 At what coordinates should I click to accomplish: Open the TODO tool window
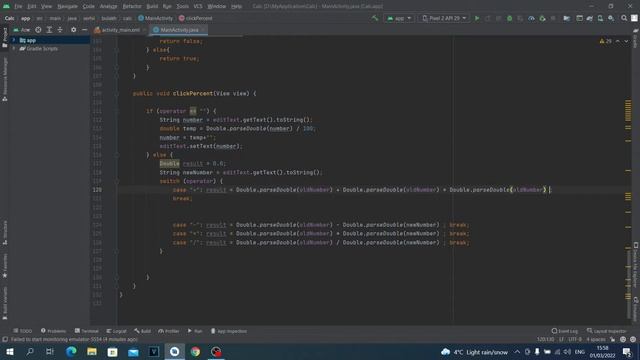coord(22,331)
